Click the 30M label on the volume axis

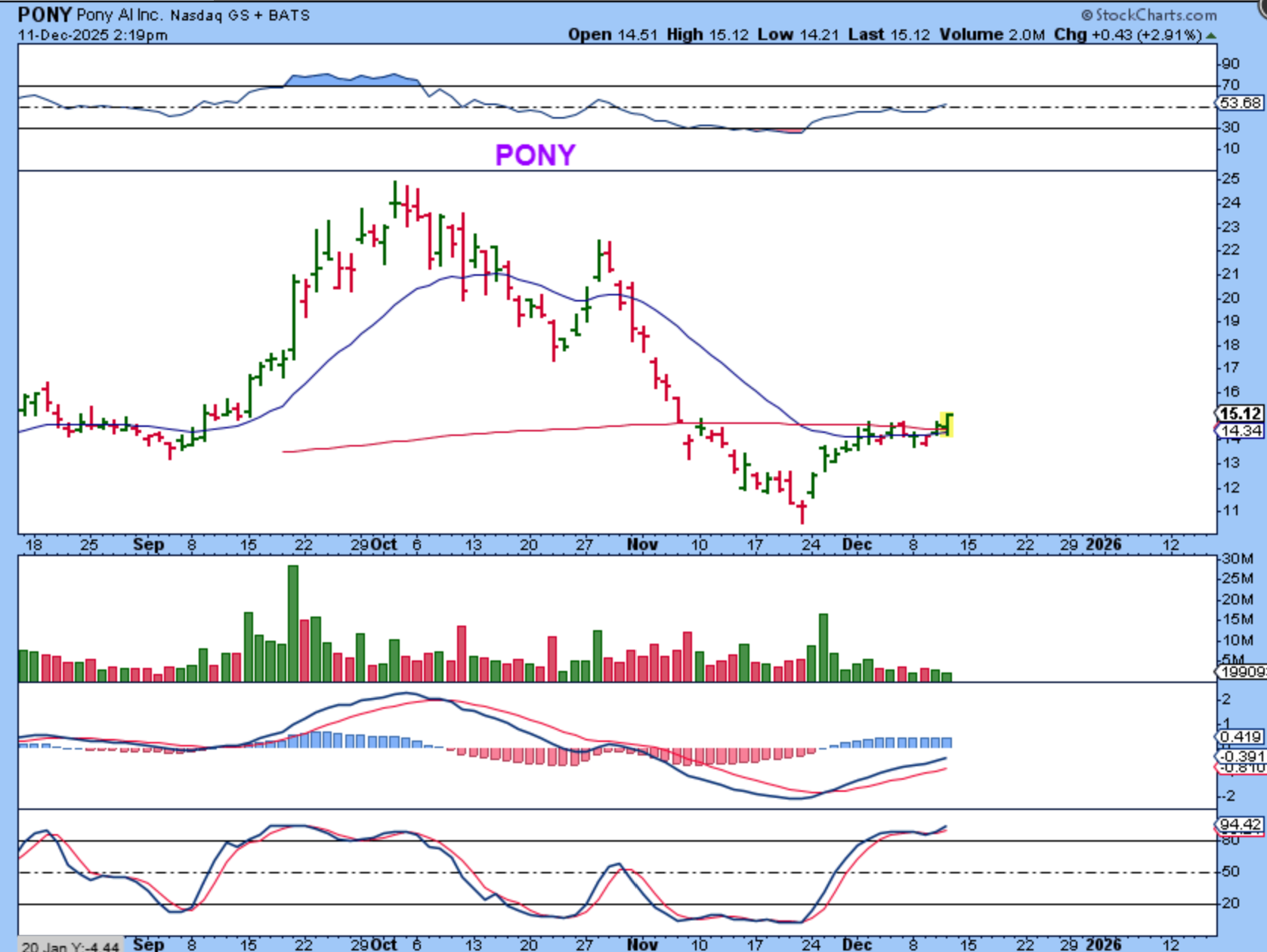pos(1238,559)
